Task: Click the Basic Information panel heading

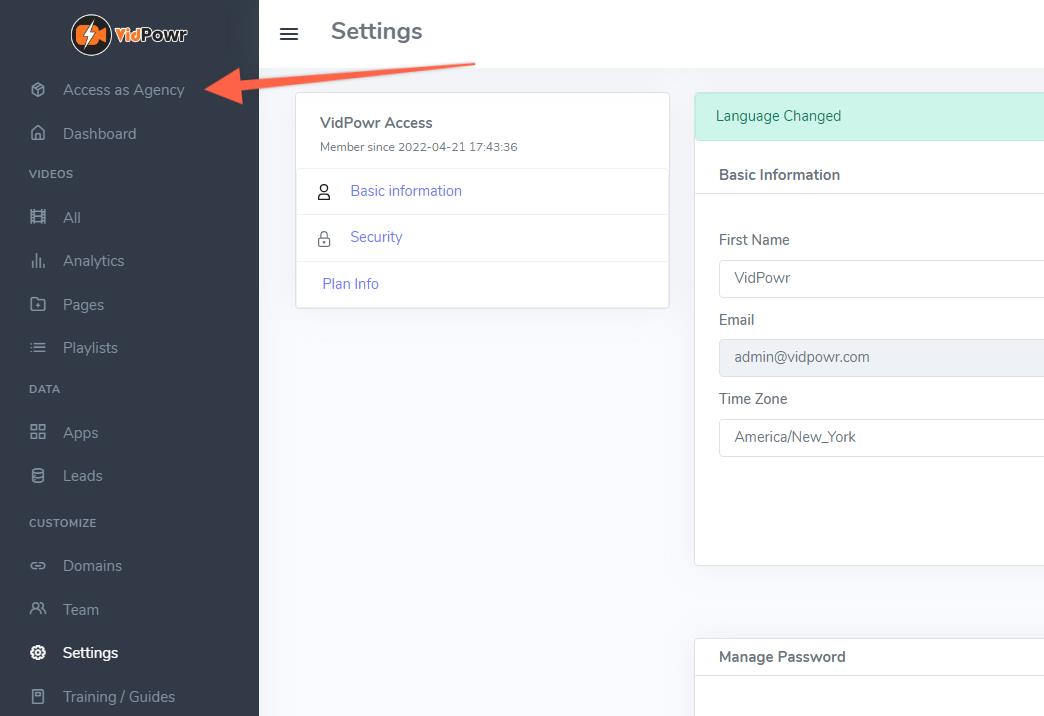Action: pos(779,175)
